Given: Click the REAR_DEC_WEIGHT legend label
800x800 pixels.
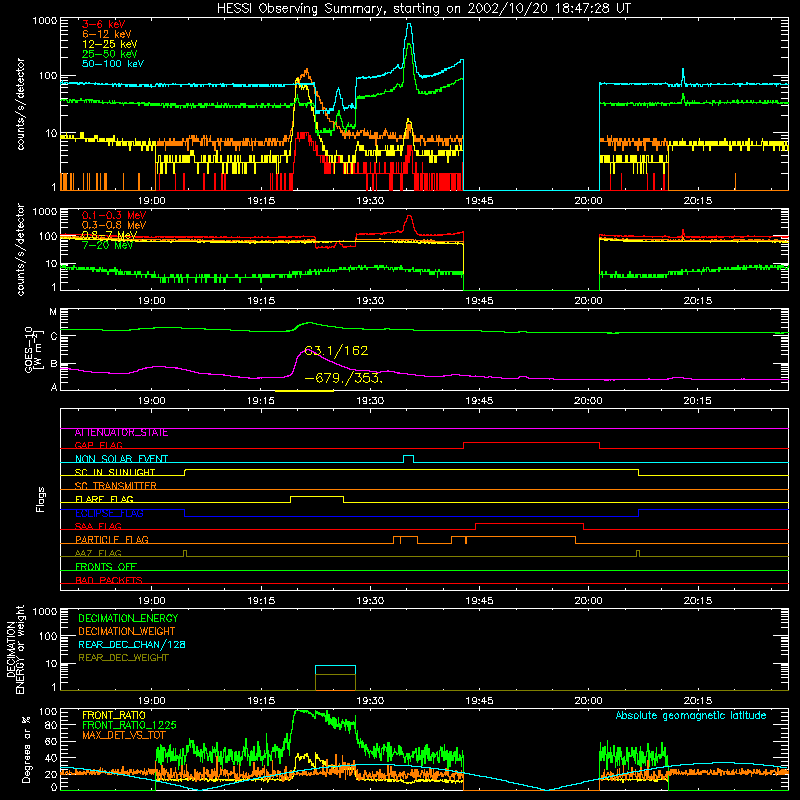Looking at the screenshot, I should pos(123,658).
